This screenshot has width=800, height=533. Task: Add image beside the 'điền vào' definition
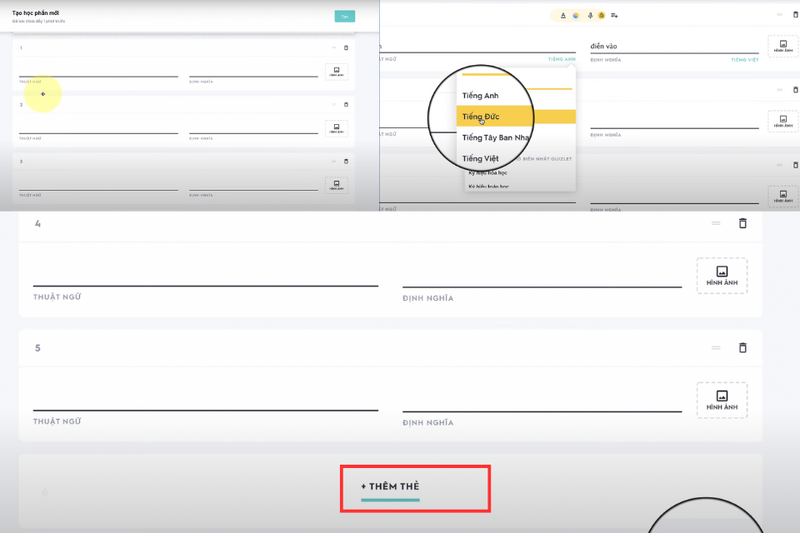[783, 46]
